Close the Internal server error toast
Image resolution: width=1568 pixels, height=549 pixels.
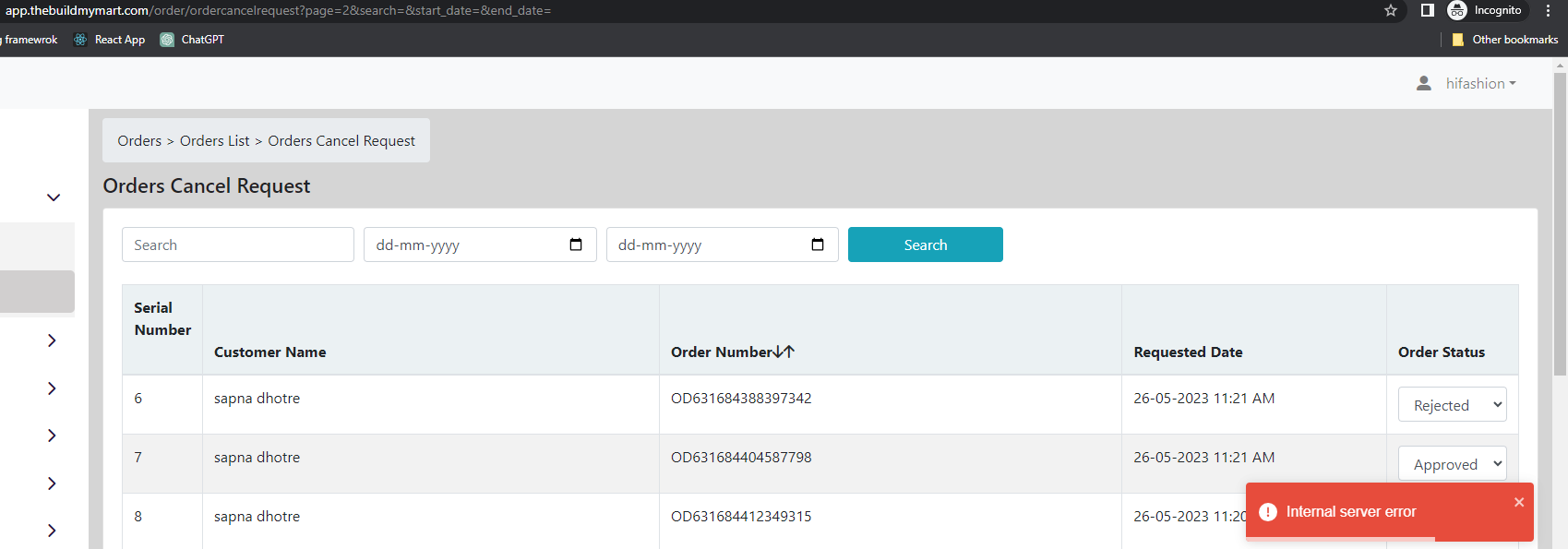pos(1519,502)
